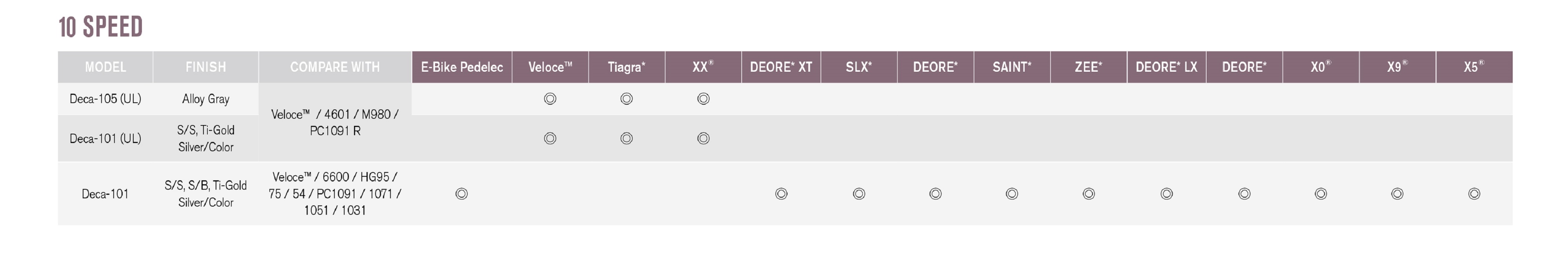Image resolution: width=1568 pixels, height=263 pixels.
Task: Select the Veloce / 4601 / M980 compare cell
Action: tap(335, 122)
